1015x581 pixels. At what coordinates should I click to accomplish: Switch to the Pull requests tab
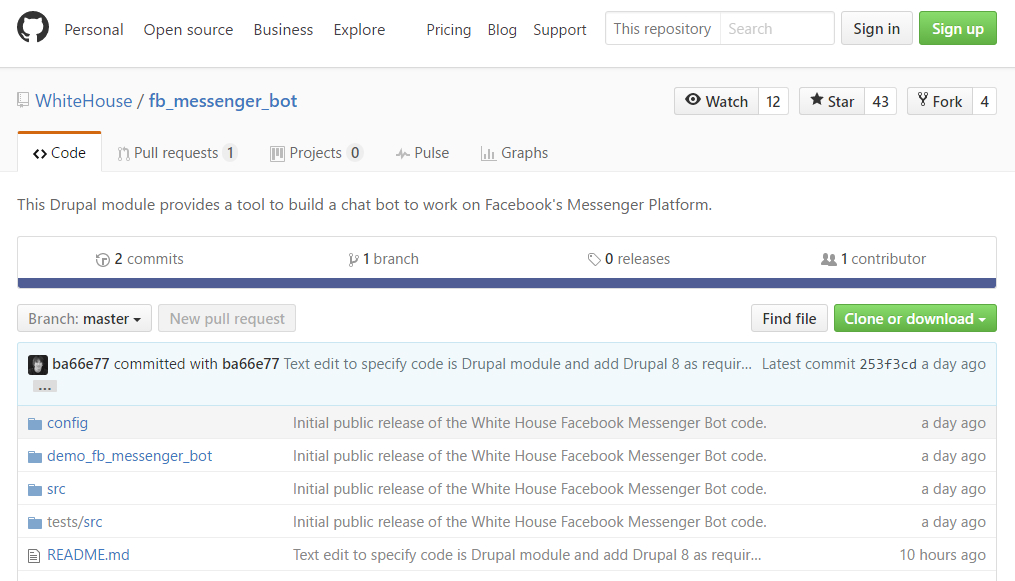pyautogui.click(x=176, y=152)
